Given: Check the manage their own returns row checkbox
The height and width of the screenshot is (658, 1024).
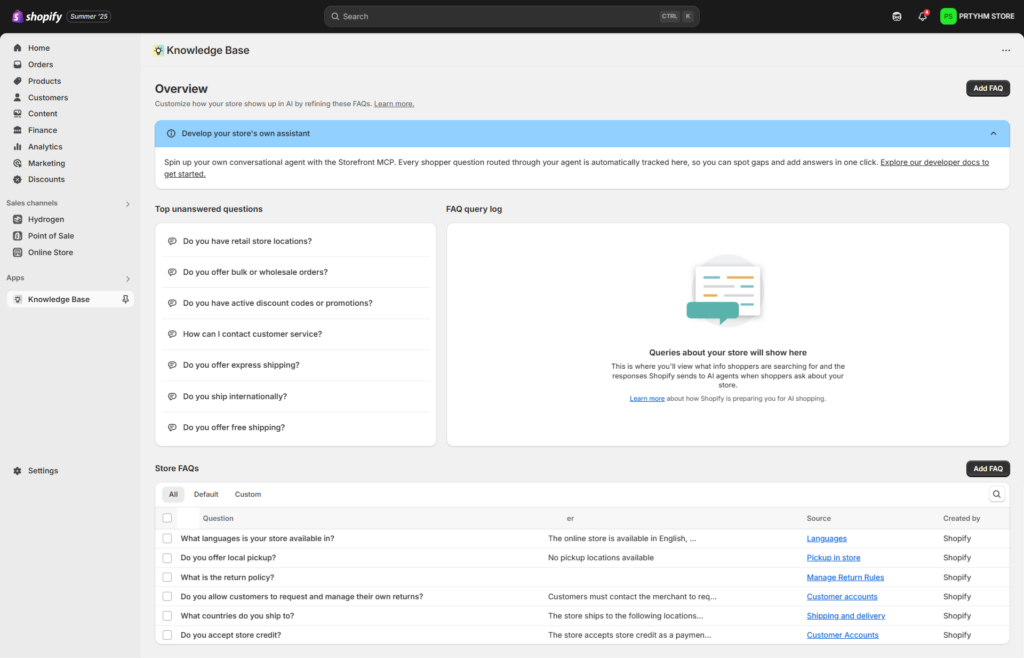Looking at the screenshot, I should [167, 597].
